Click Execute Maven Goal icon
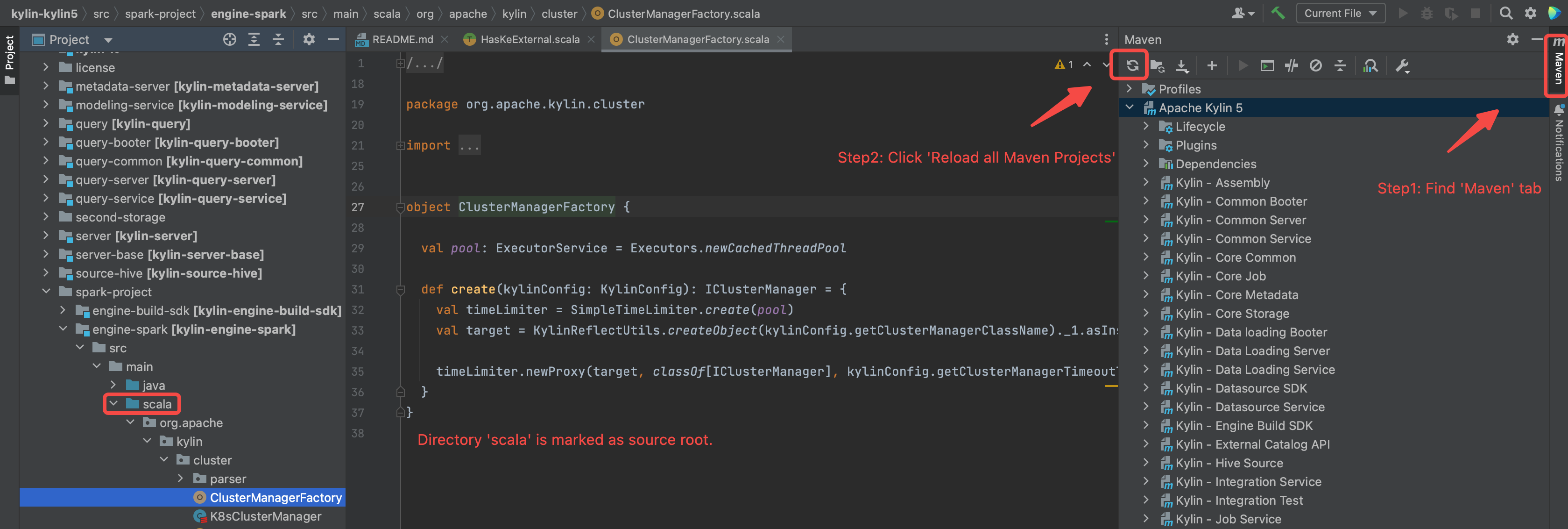The image size is (1568, 529). pos(1267,66)
